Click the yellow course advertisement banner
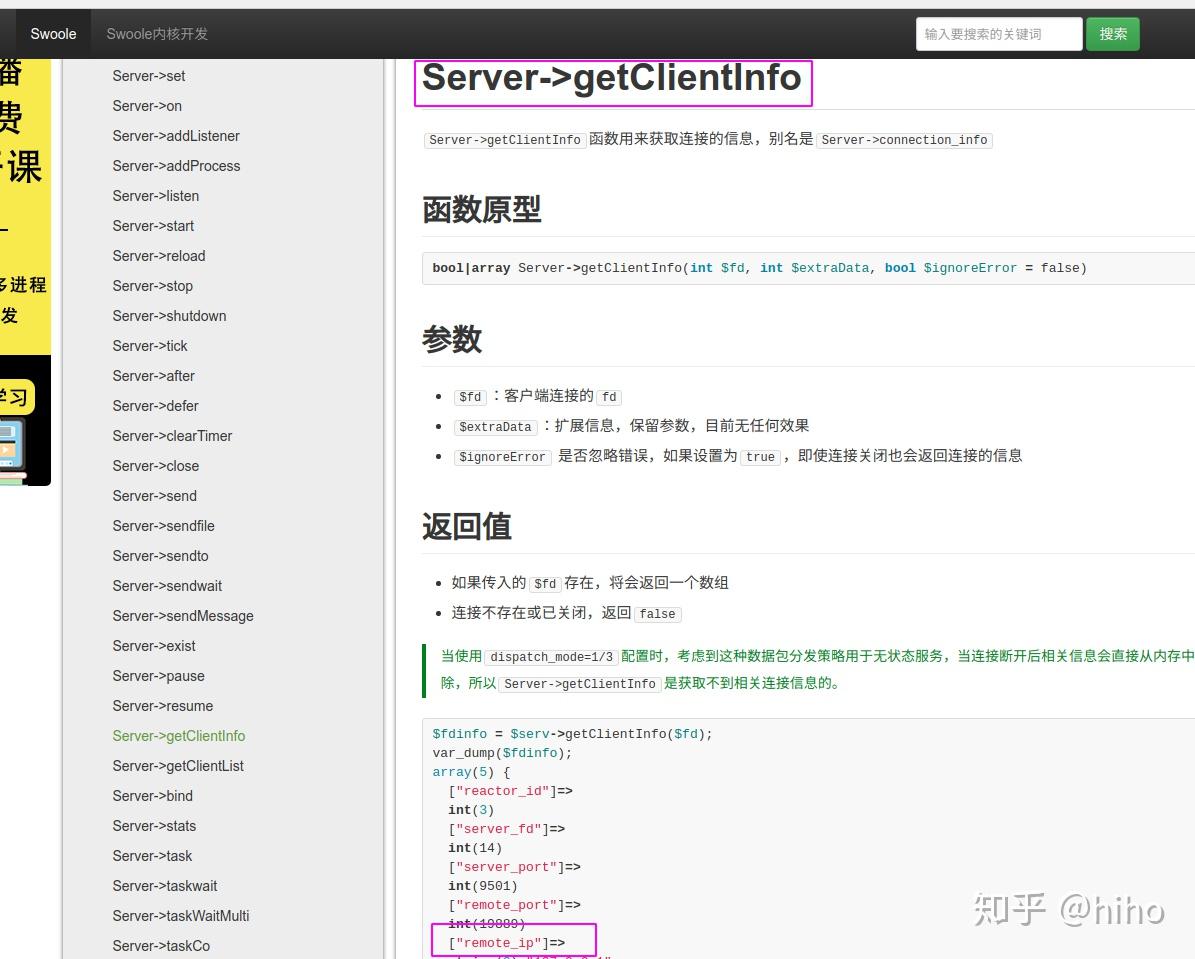This screenshot has height=959, width=1195. click(26, 200)
